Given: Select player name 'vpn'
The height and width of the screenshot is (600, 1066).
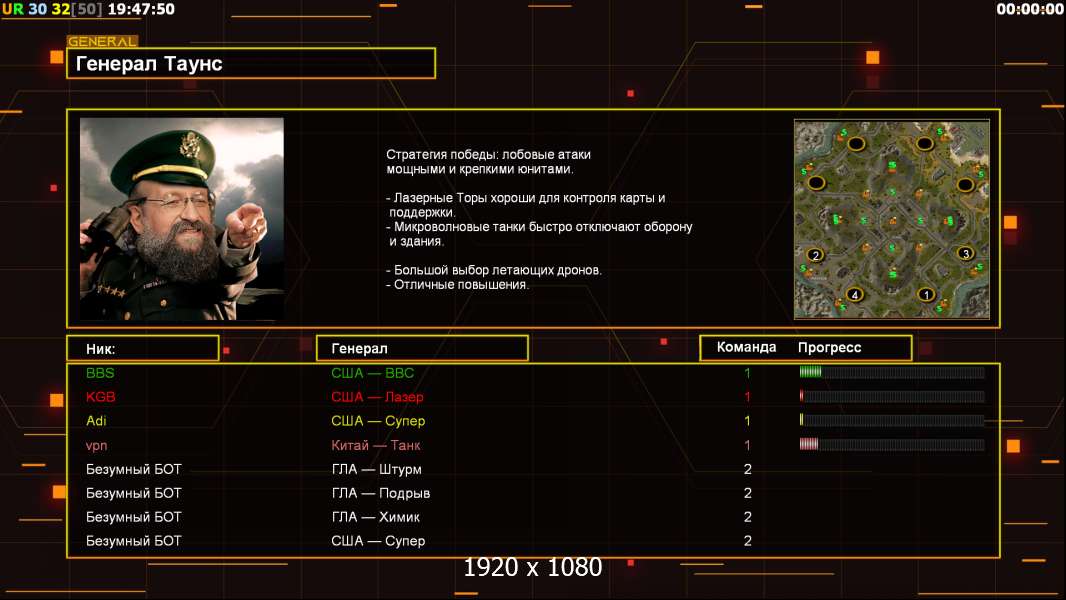Looking at the screenshot, I should click(97, 446).
